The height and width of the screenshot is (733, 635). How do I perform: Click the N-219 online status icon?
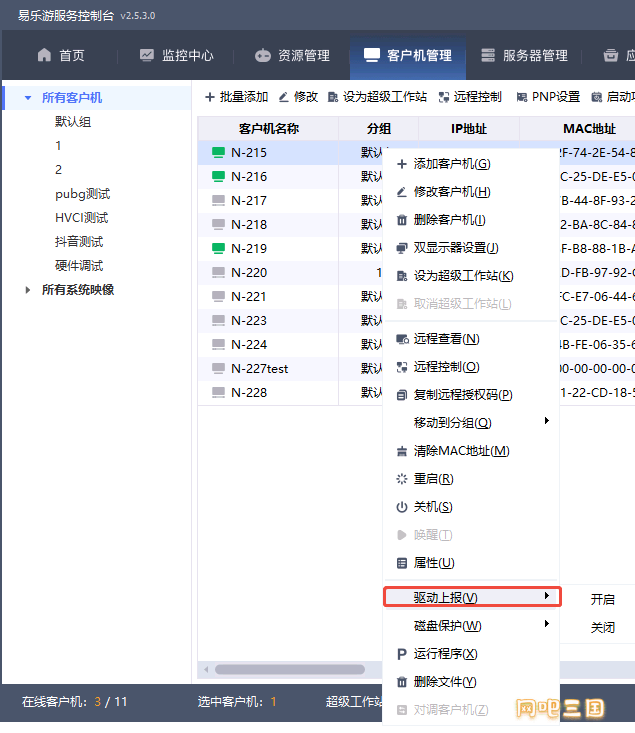pyautogui.click(x=218, y=249)
